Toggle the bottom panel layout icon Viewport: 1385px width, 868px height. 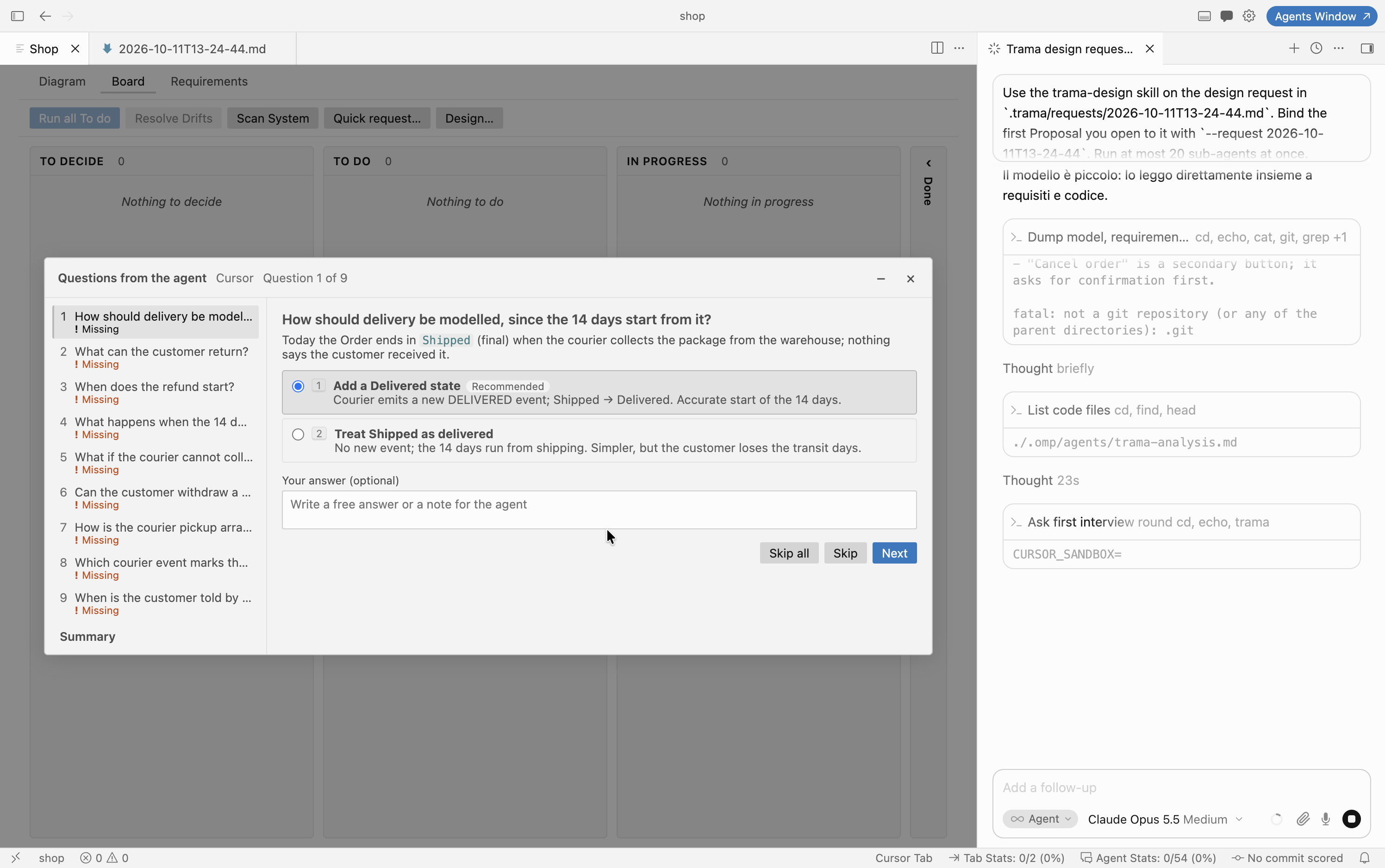point(1204,16)
